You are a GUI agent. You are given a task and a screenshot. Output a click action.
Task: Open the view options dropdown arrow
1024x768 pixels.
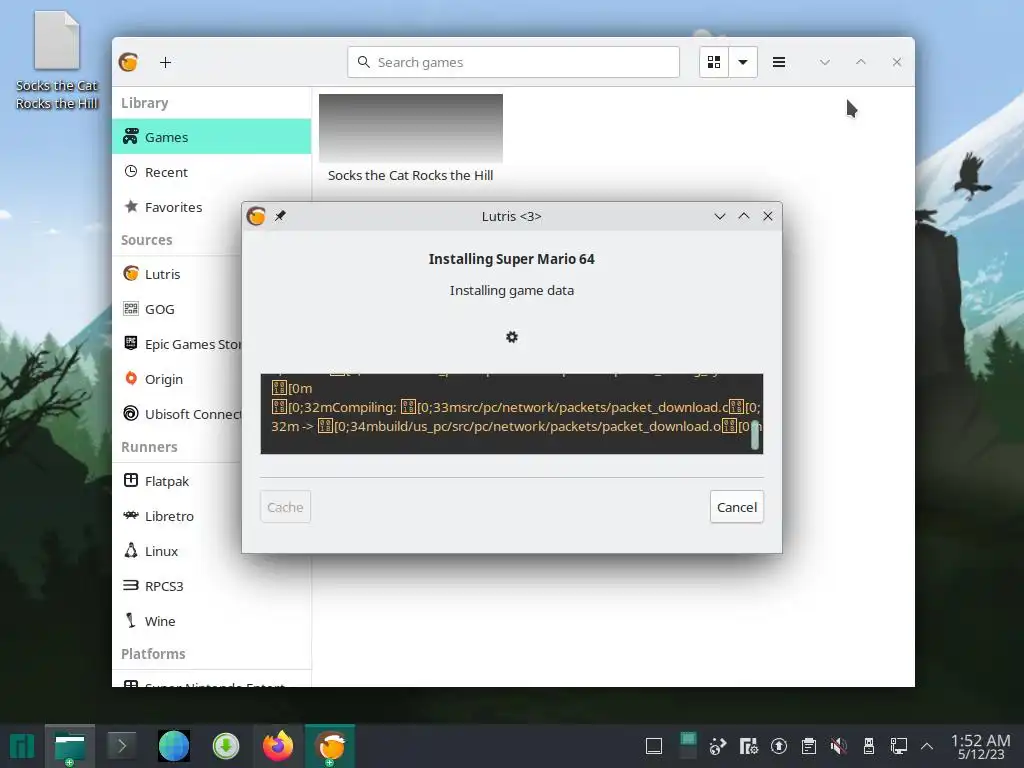pos(743,62)
